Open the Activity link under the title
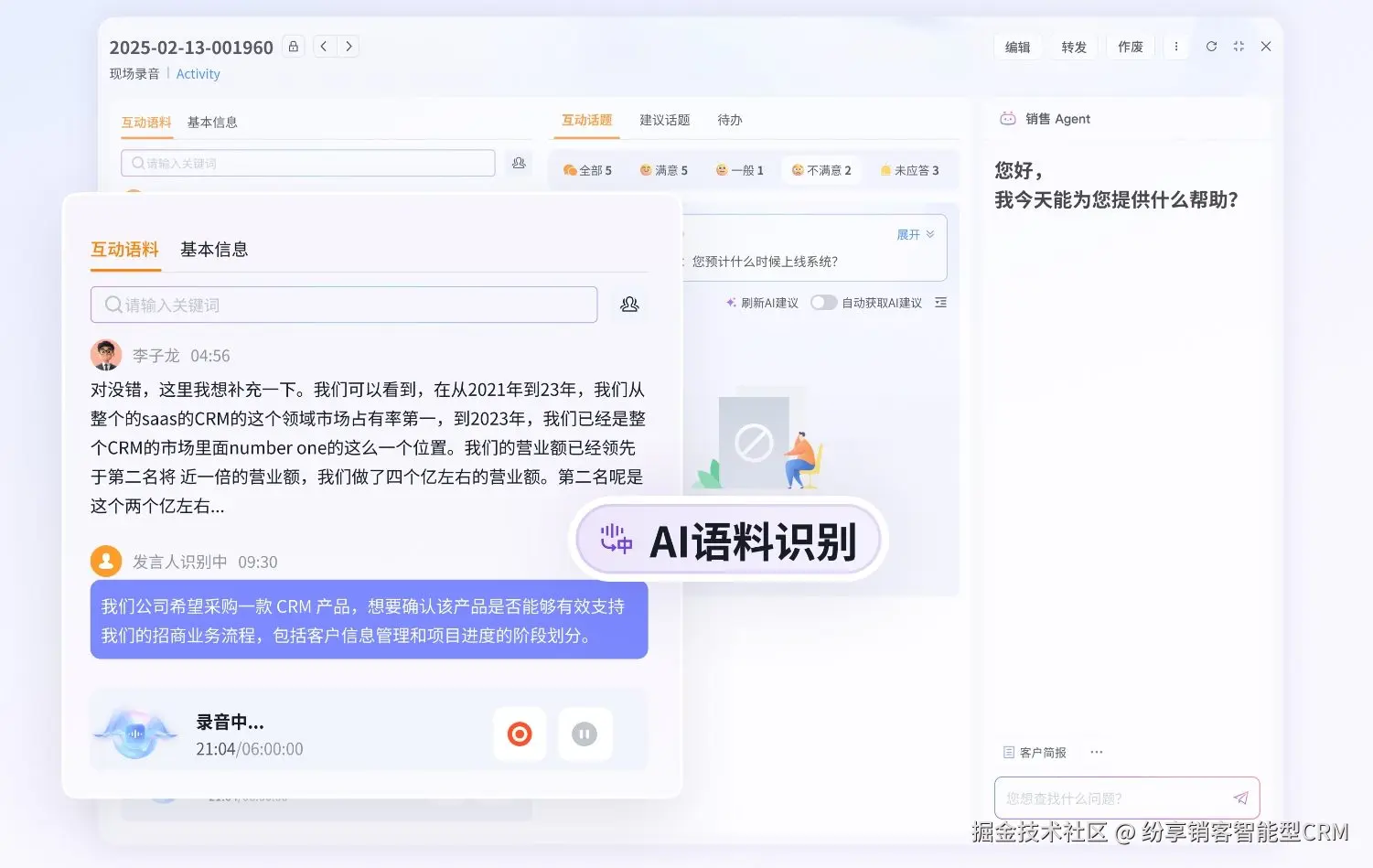 [198, 74]
